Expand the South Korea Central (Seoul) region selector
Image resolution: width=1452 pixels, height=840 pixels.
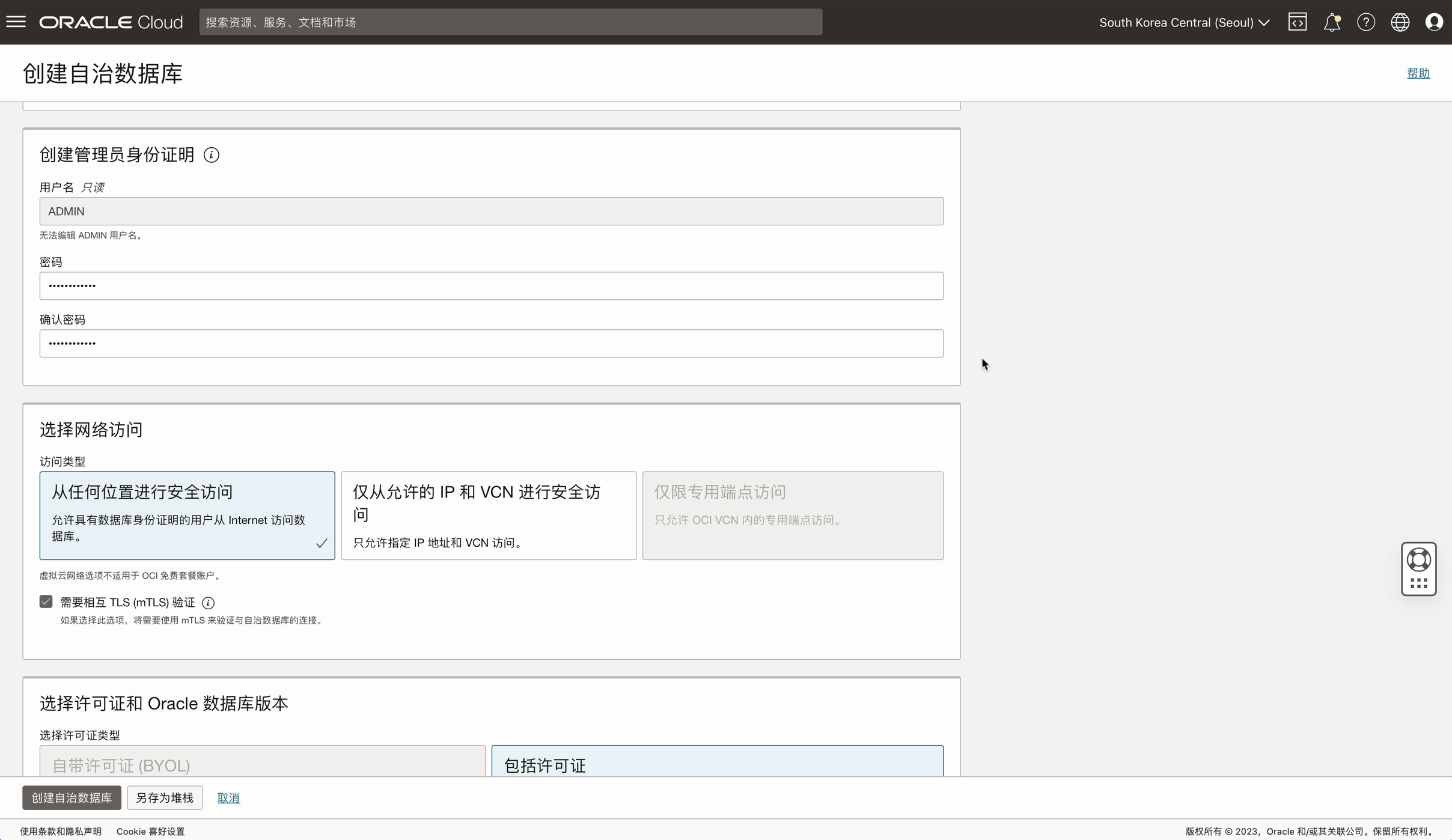(x=1184, y=22)
